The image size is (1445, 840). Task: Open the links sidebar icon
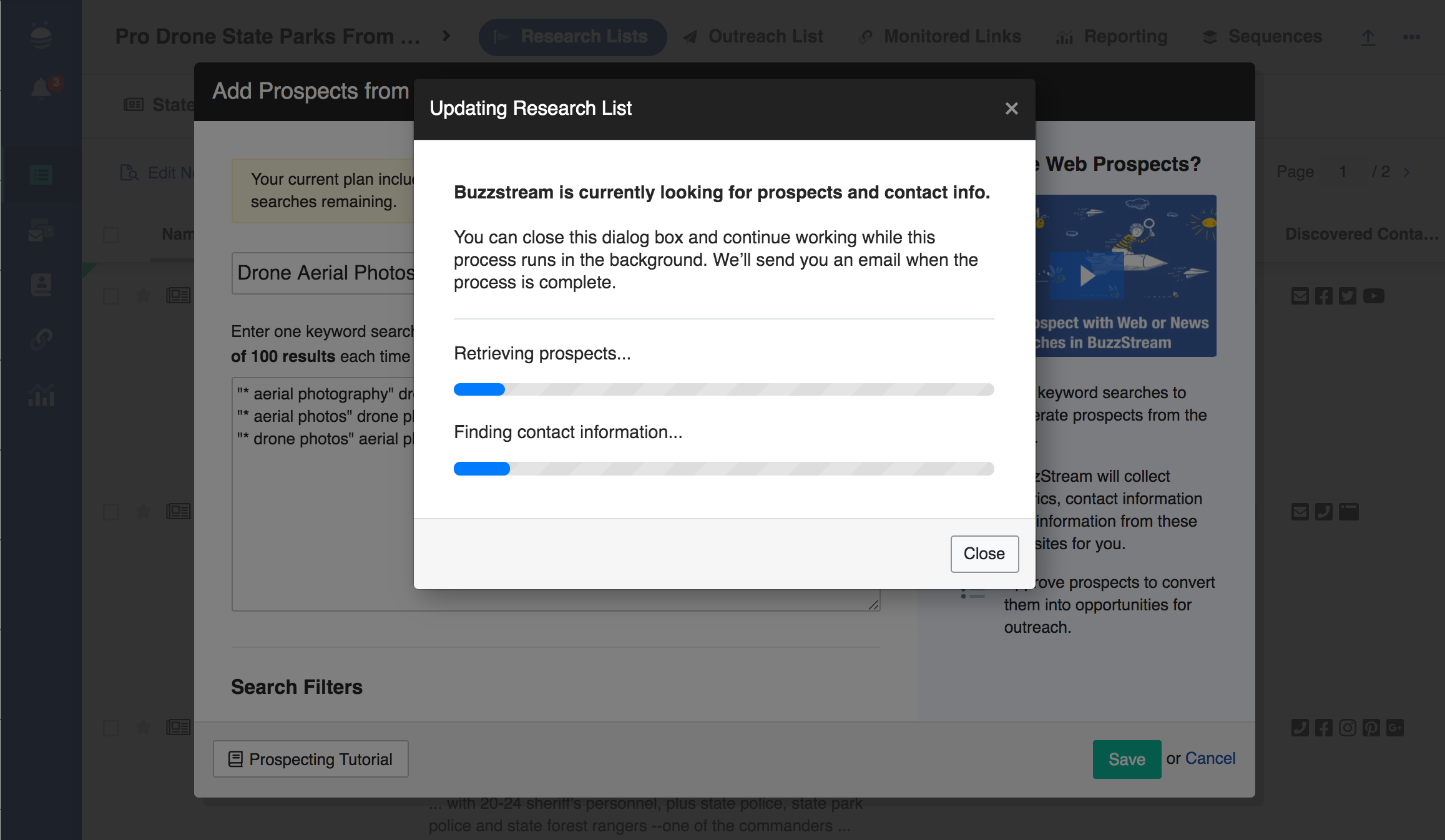pos(41,339)
